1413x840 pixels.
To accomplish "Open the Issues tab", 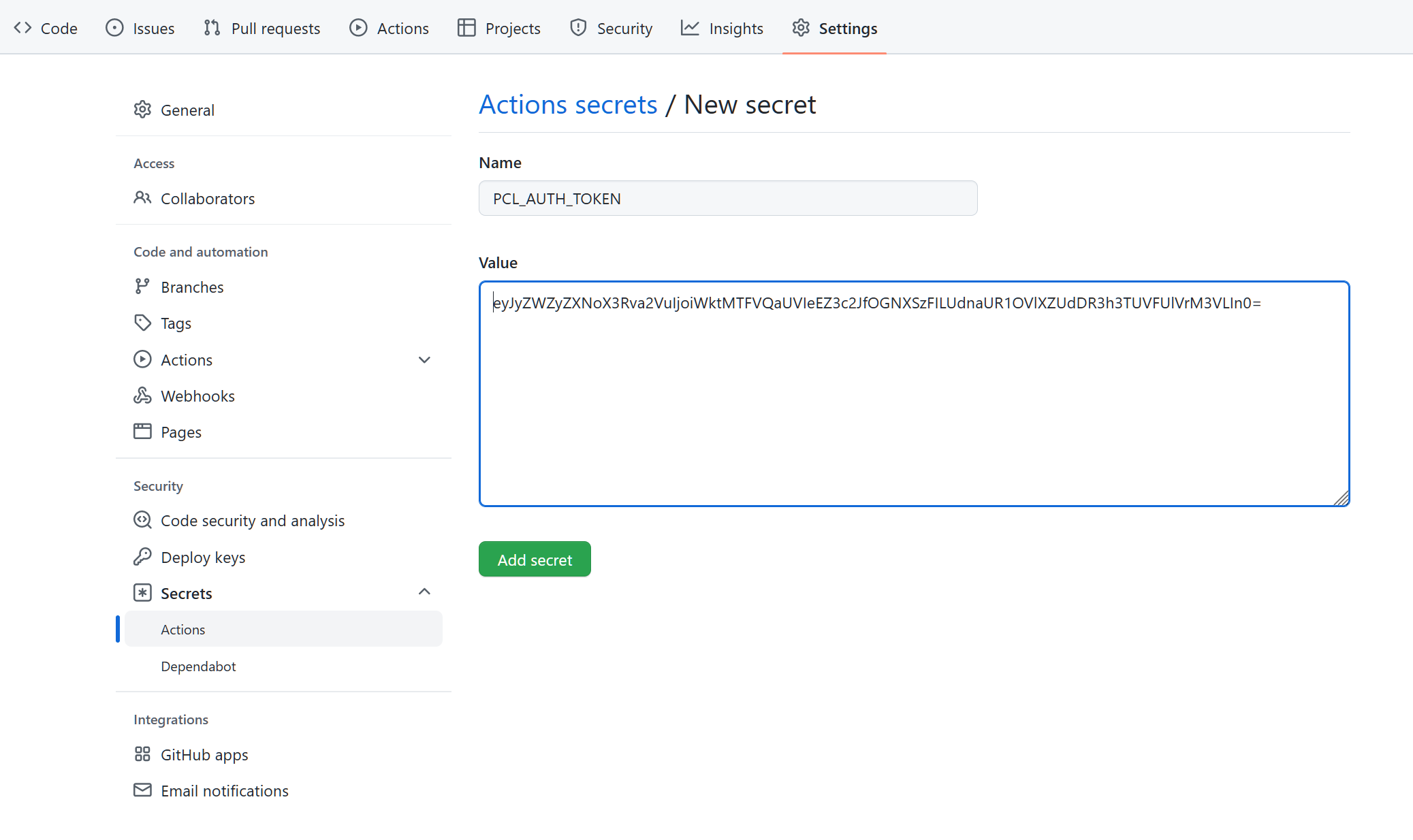I will point(140,28).
